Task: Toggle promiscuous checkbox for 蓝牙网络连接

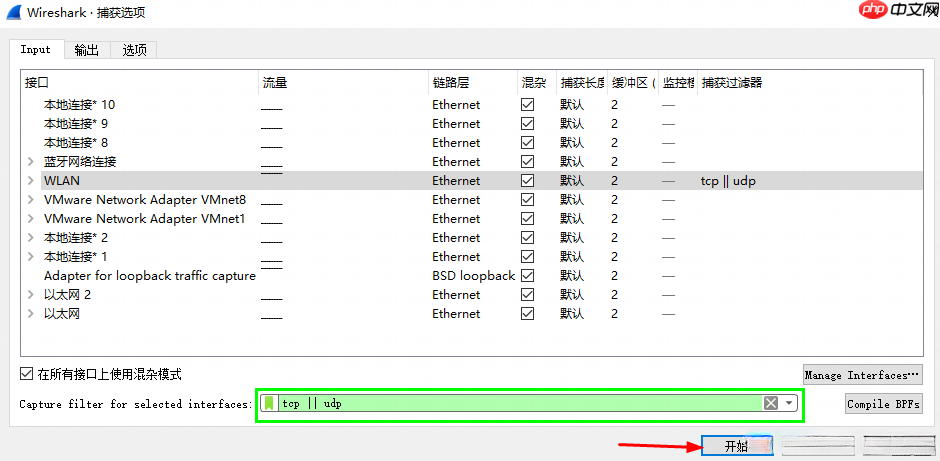Action: 528,162
